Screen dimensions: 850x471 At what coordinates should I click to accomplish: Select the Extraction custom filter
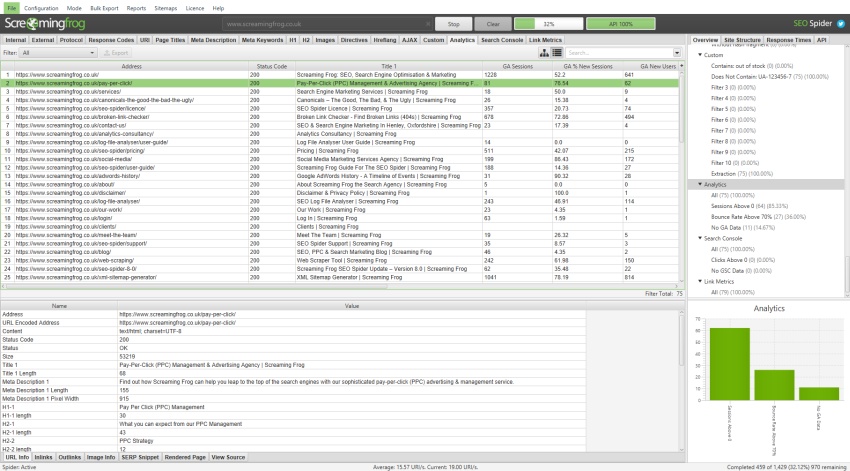tap(742, 173)
